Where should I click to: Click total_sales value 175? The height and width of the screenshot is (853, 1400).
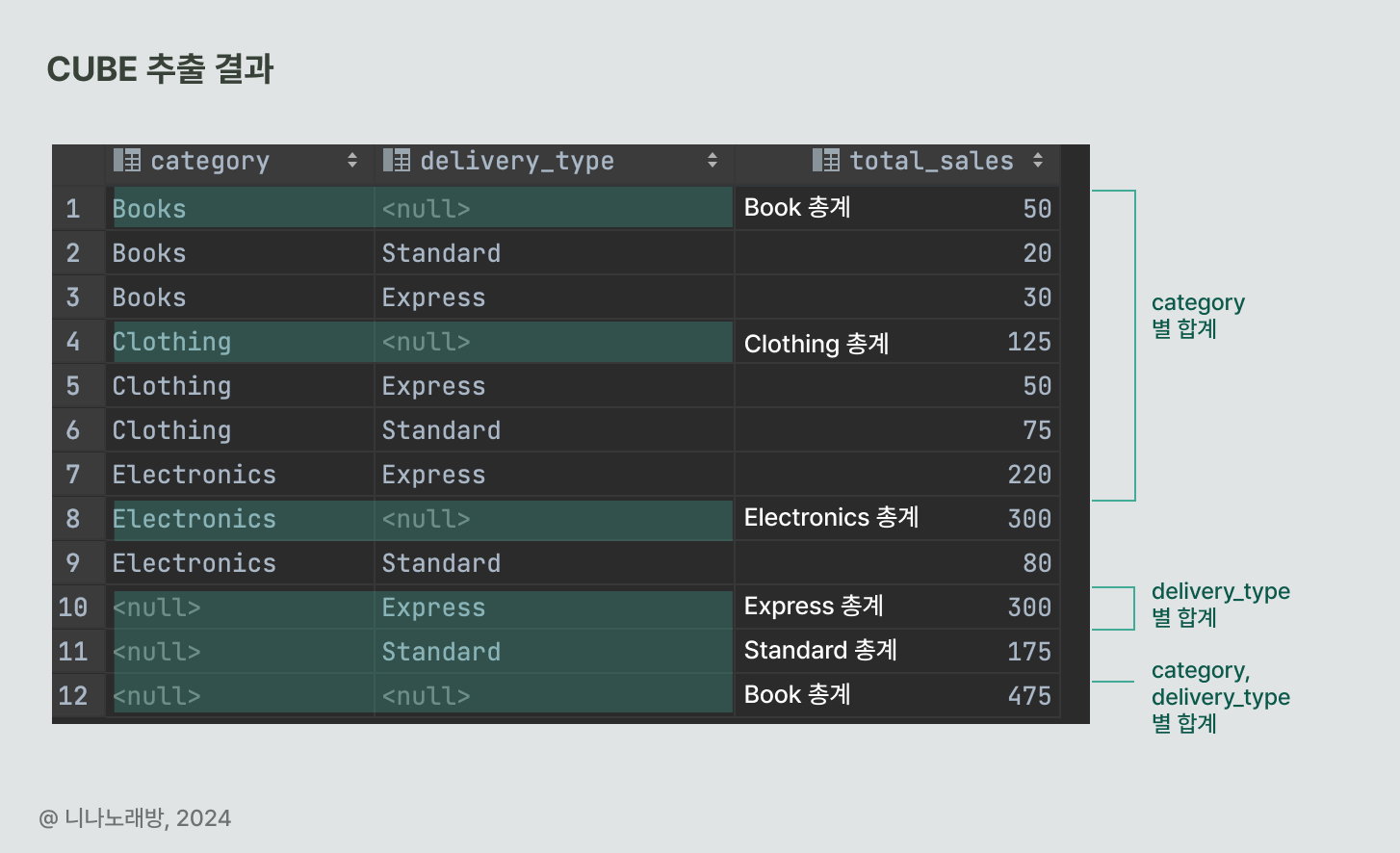[1029, 652]
